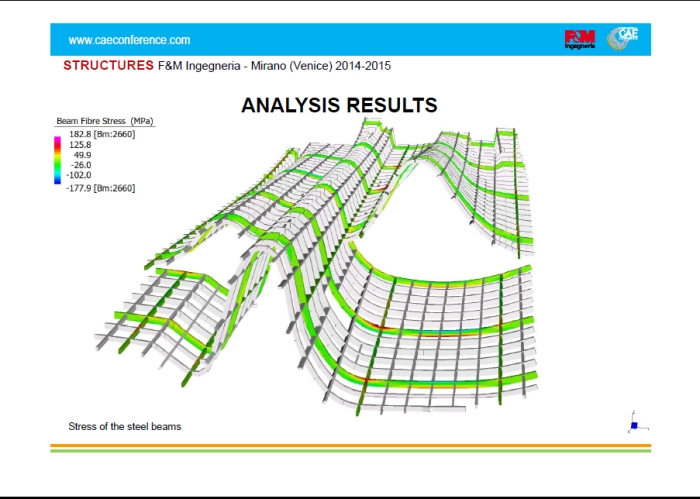Open the www.caeconference.com link

click(x=128, y=40)
